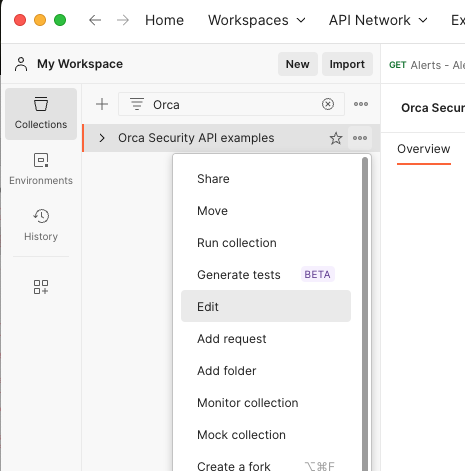This screenshot has width=465, height=471.
Task: Switch to the Overview tab
Action: (x=424, y=149)
